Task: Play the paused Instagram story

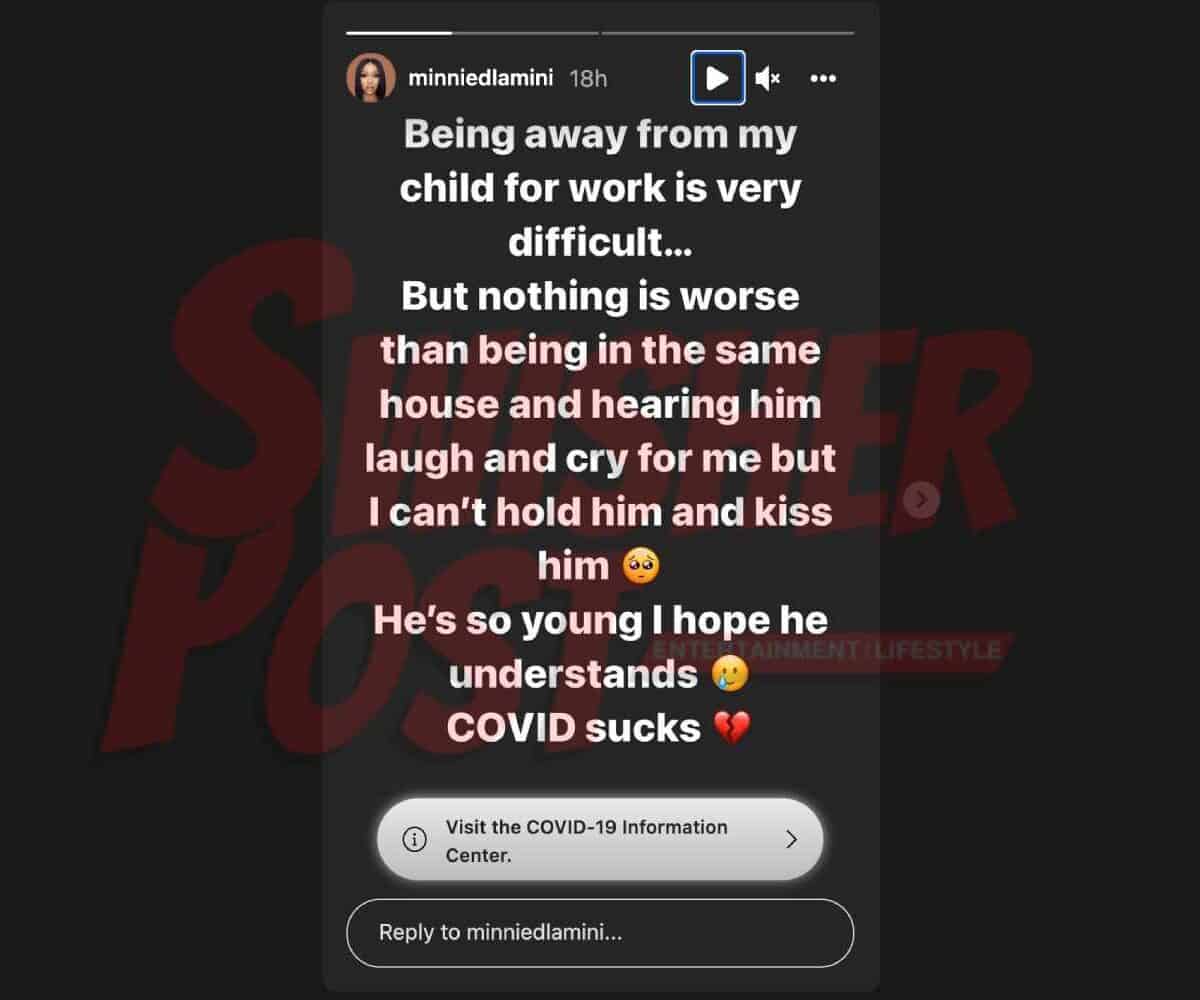Action: (x=717, y=78)
